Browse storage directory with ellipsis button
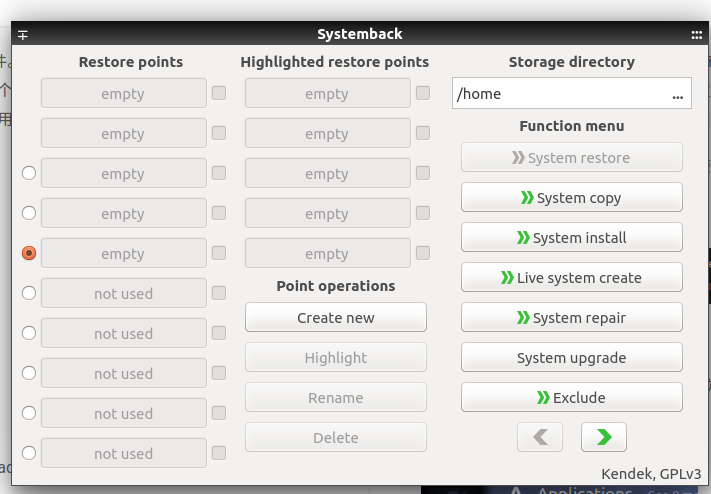 point(678,95)
